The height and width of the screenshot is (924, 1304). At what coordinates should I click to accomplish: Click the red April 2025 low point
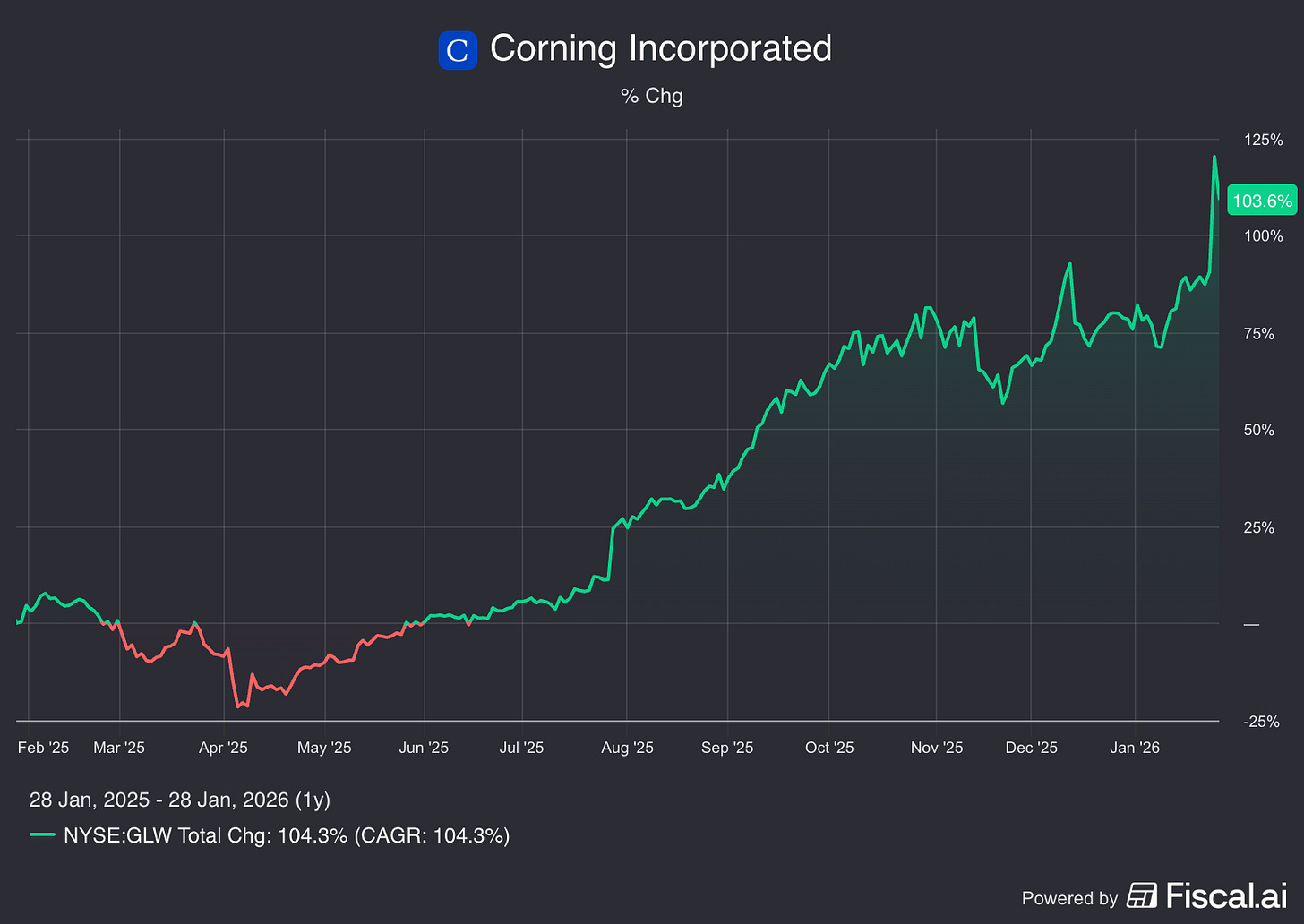(x=238, y=706)
